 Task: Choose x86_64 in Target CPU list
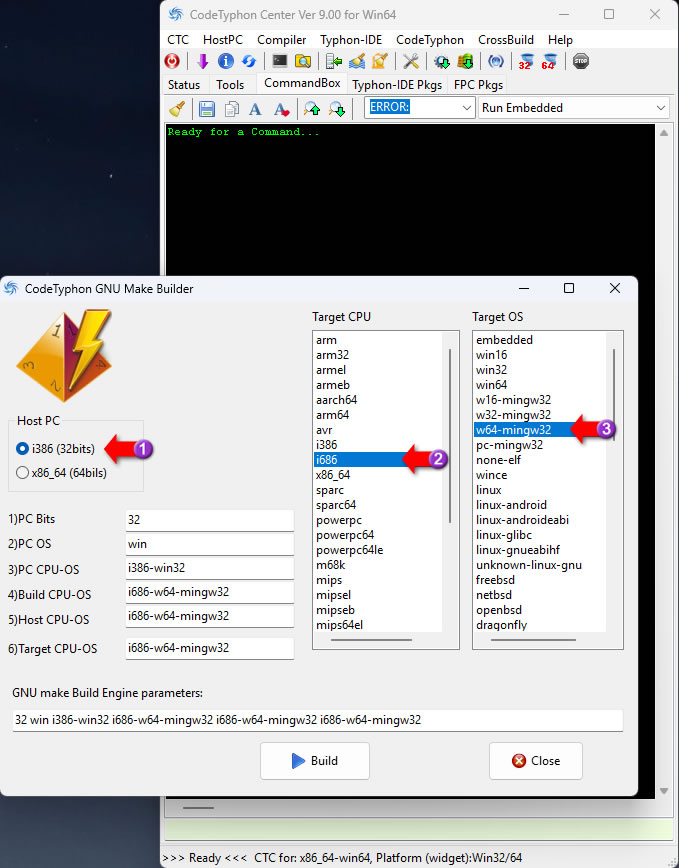[333, 475]
